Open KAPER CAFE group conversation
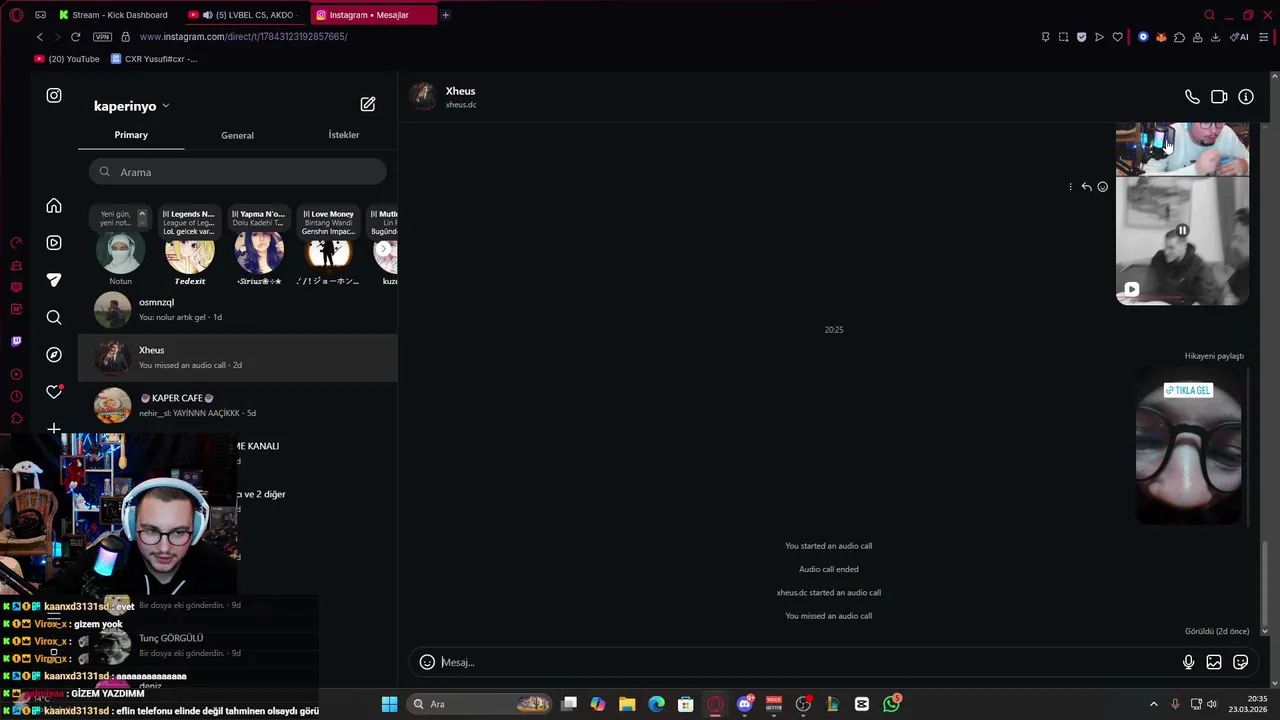1280x720 pixels. pos(238,405)
